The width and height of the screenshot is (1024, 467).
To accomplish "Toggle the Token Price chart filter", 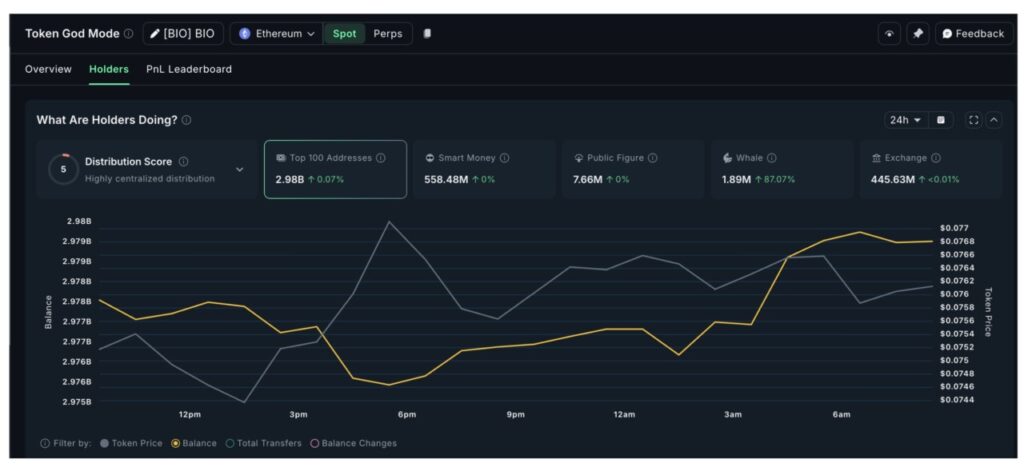I will [131, 443].
